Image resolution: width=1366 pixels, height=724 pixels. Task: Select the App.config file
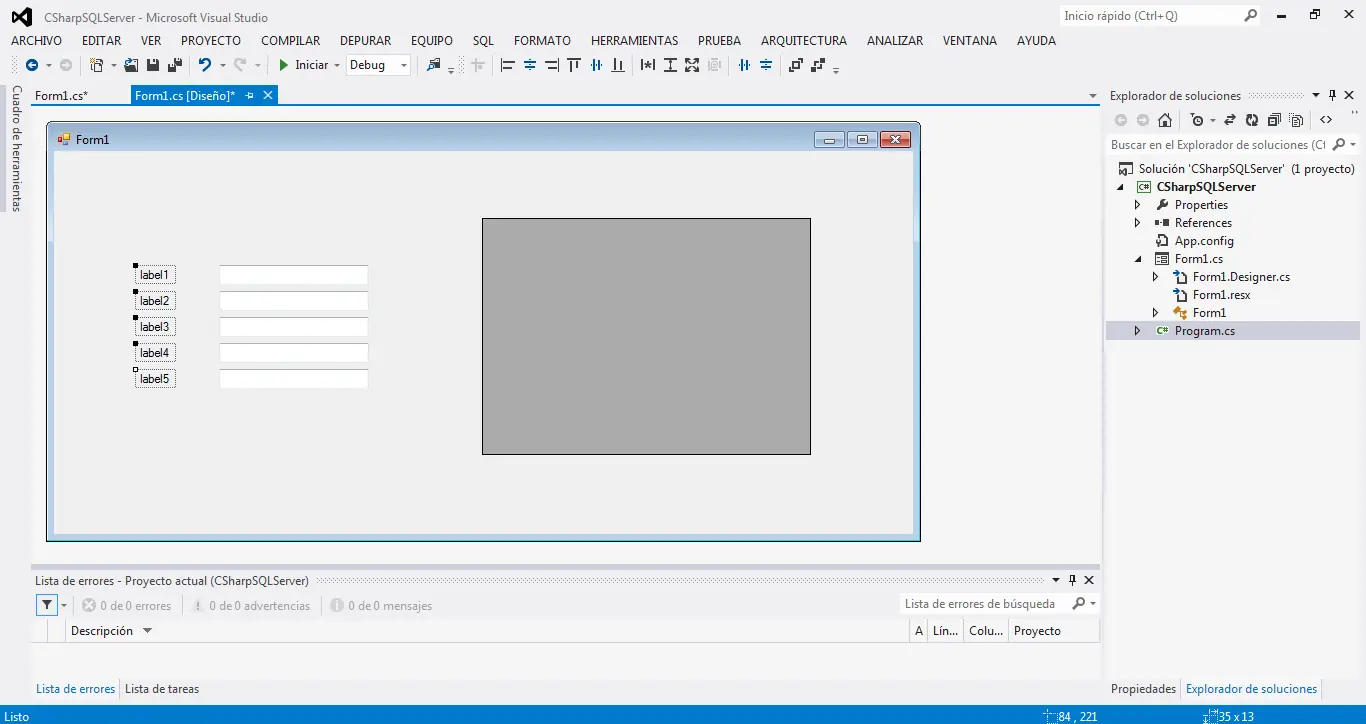pyautogui.click(x=1204, y=241)
